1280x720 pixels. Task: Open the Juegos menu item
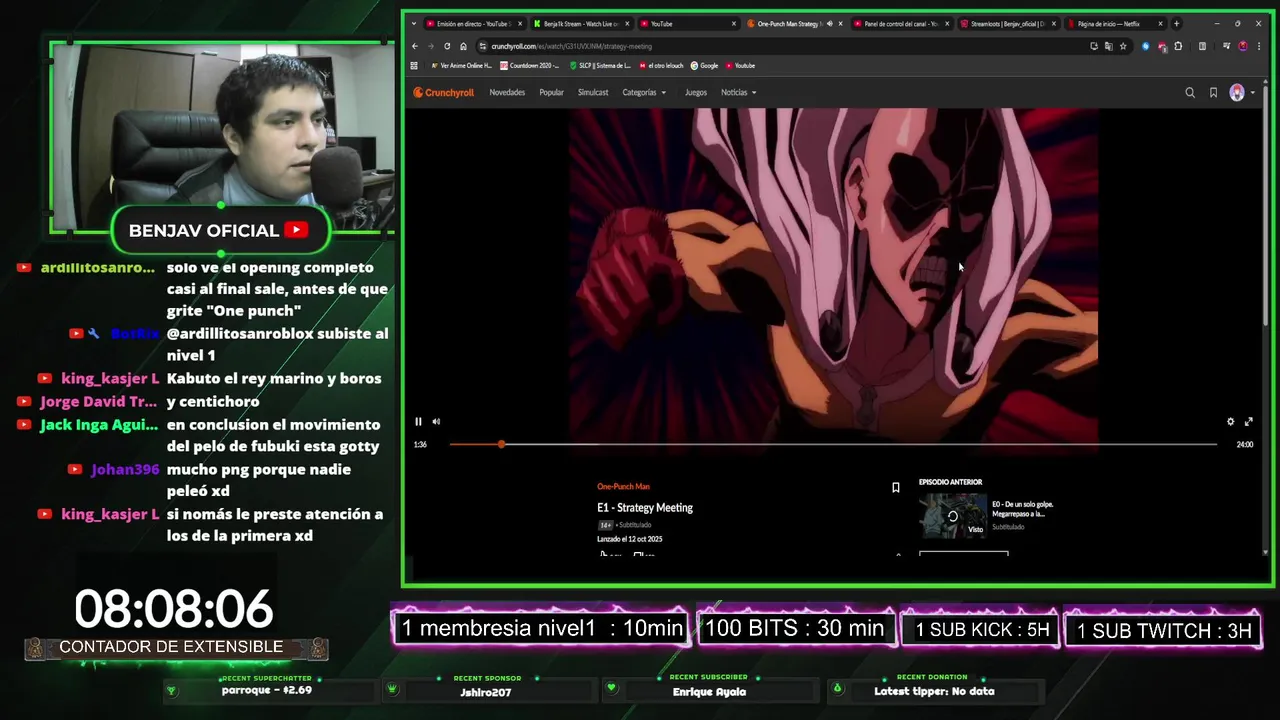696,92
